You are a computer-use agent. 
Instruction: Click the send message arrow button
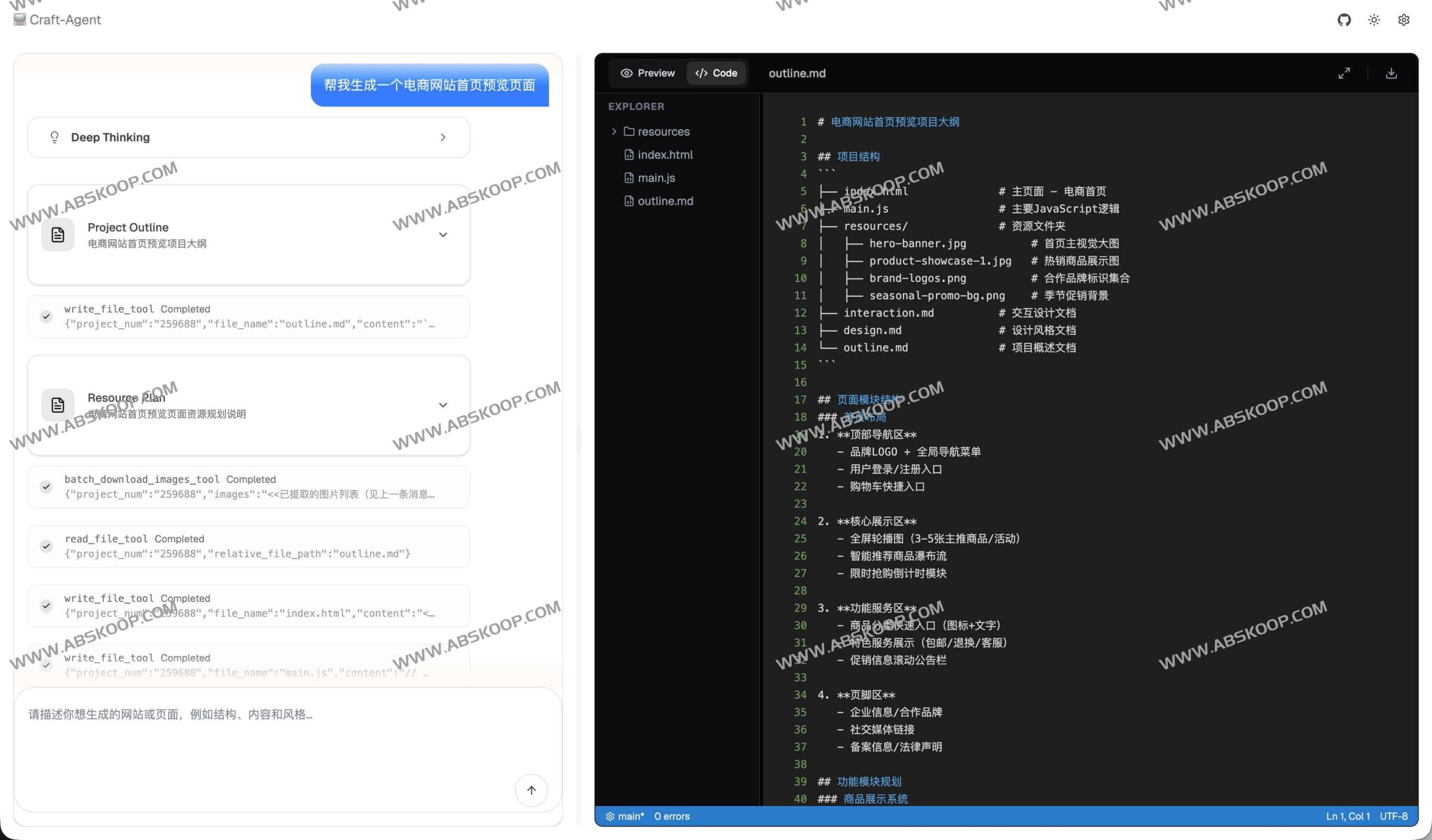[x=531, y=790]
